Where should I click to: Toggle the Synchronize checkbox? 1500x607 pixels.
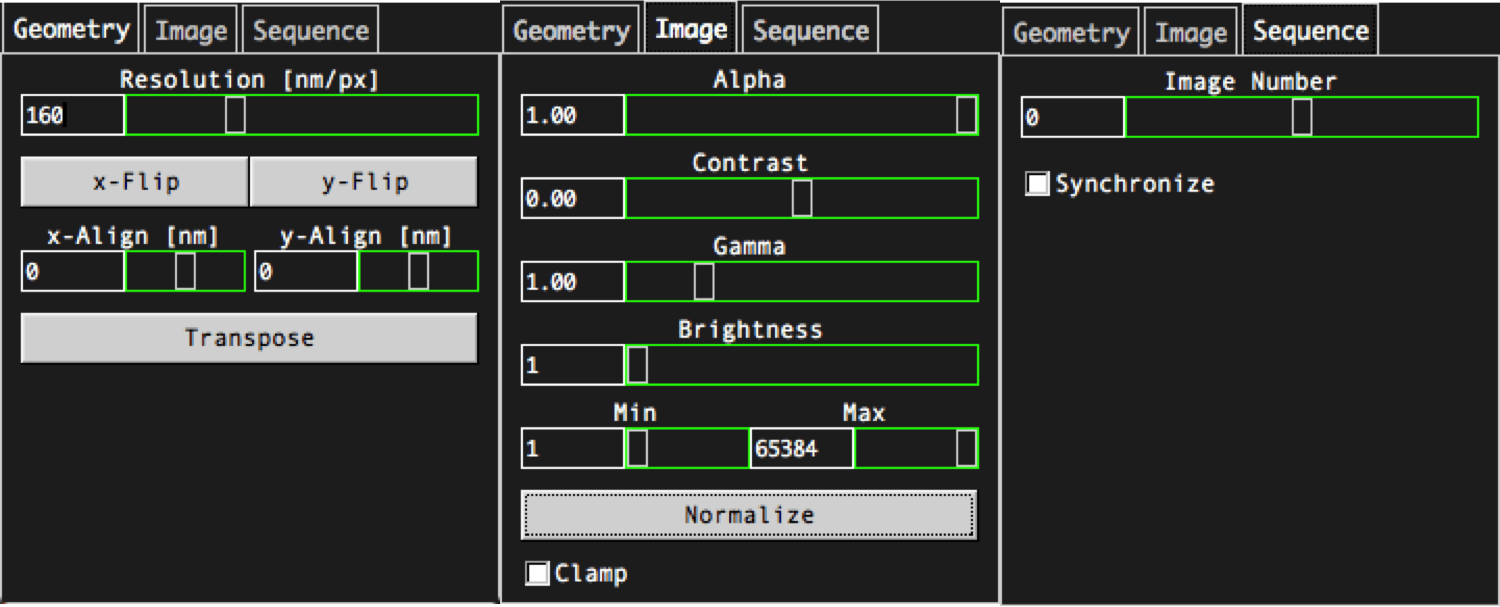[1038, 184]
